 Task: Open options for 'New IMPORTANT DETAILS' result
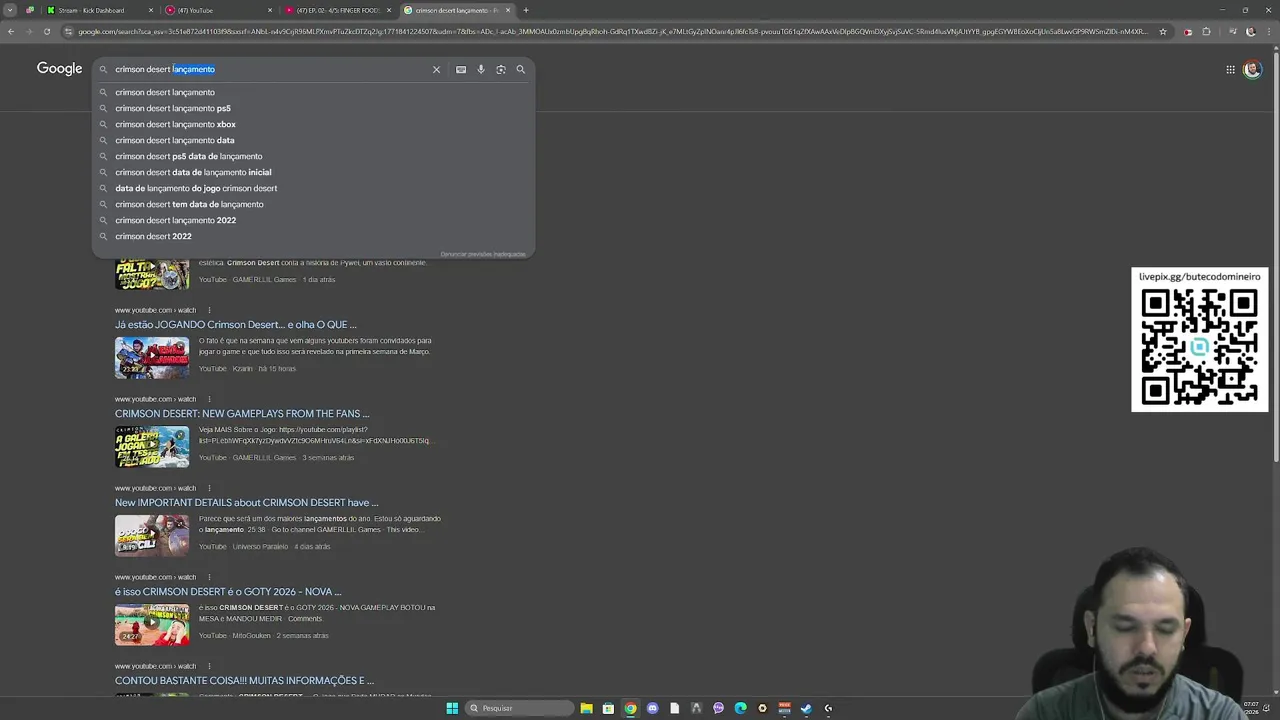pyautogui.click(x=209, y=488)
